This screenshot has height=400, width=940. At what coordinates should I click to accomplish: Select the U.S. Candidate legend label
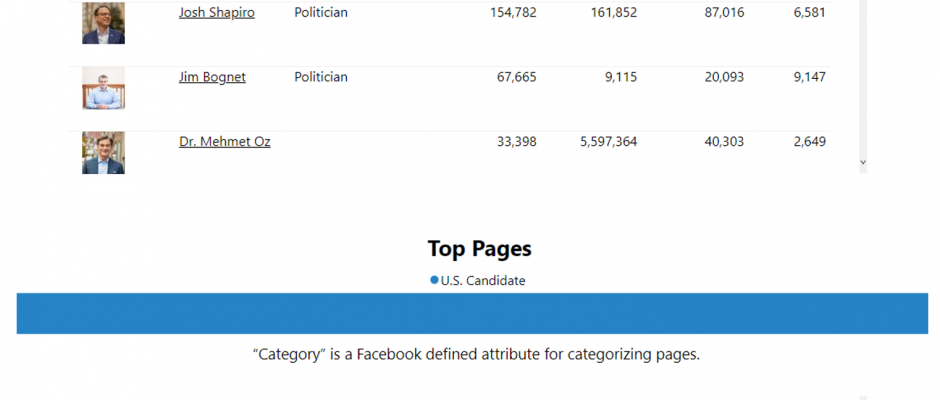tap(483, 281)
